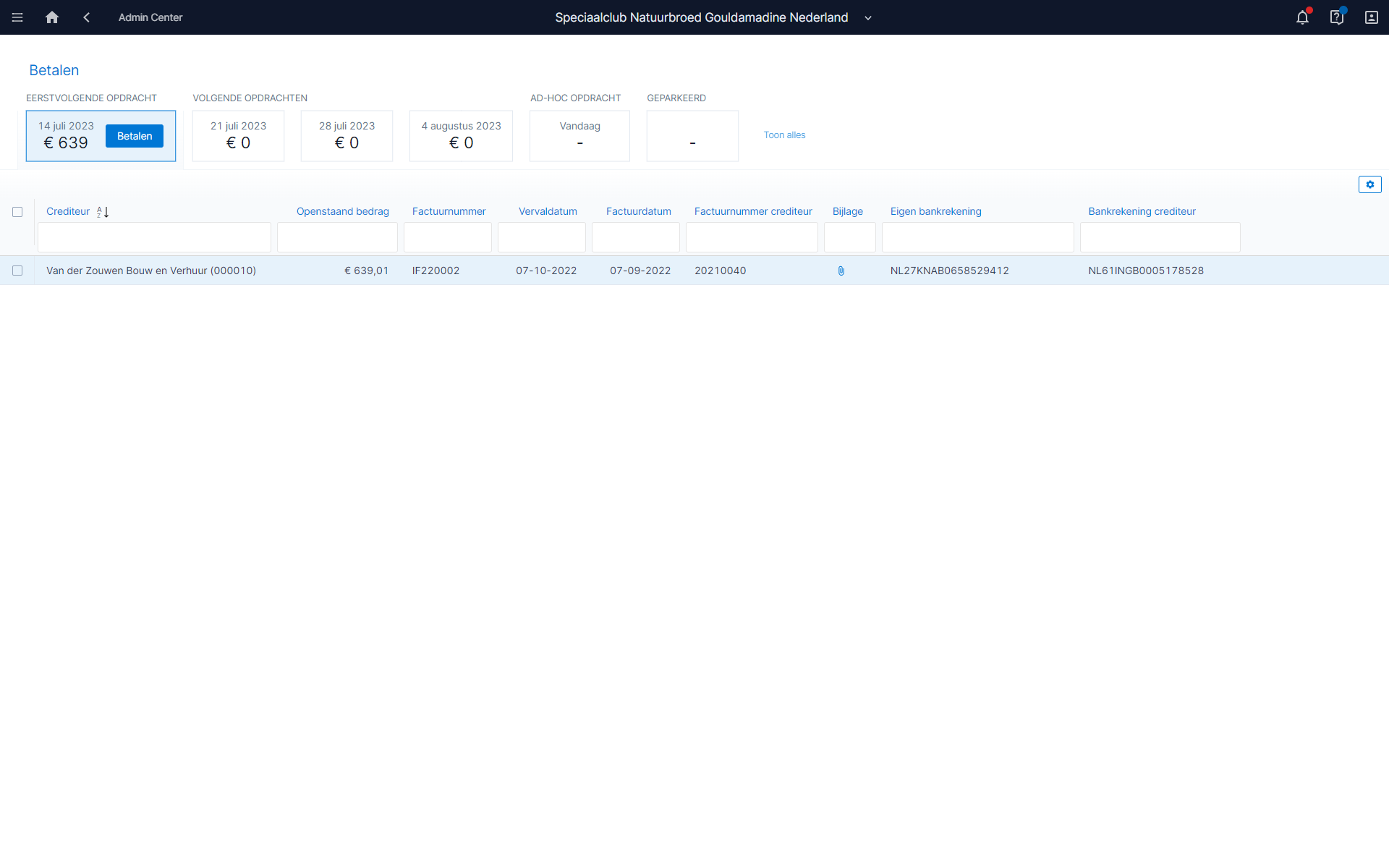This screenshot has height=868, width=1389.
Task: Click due date 07-10-2022
Action: [546, 271]
